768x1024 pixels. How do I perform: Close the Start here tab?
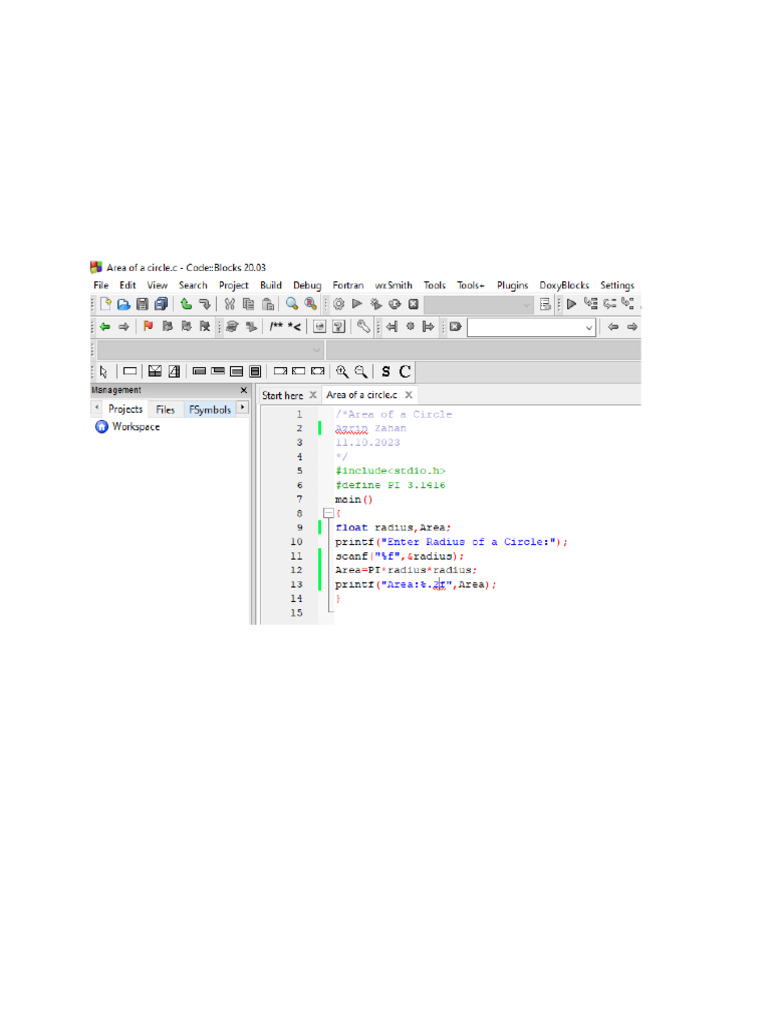[x=313, y=394]
